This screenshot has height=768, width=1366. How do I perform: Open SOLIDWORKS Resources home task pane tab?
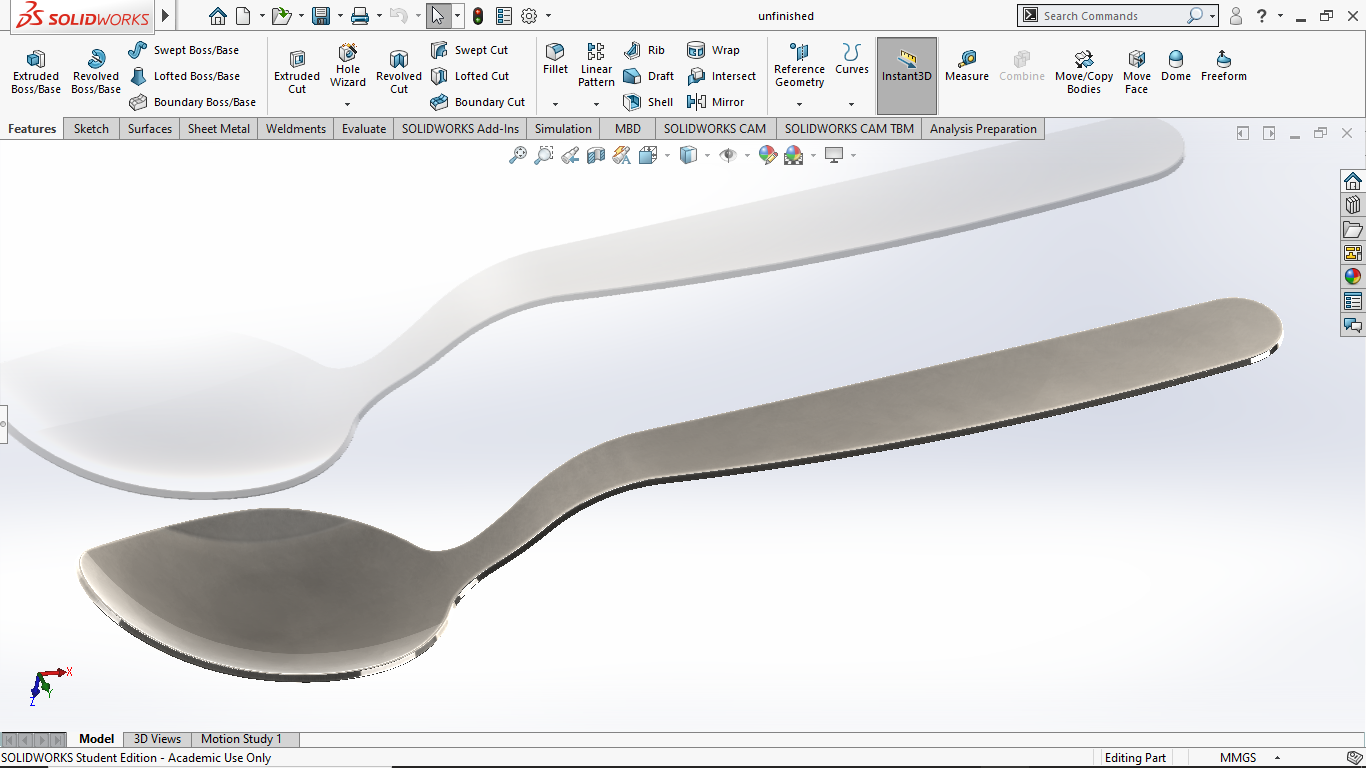(x=1353, y=181)
